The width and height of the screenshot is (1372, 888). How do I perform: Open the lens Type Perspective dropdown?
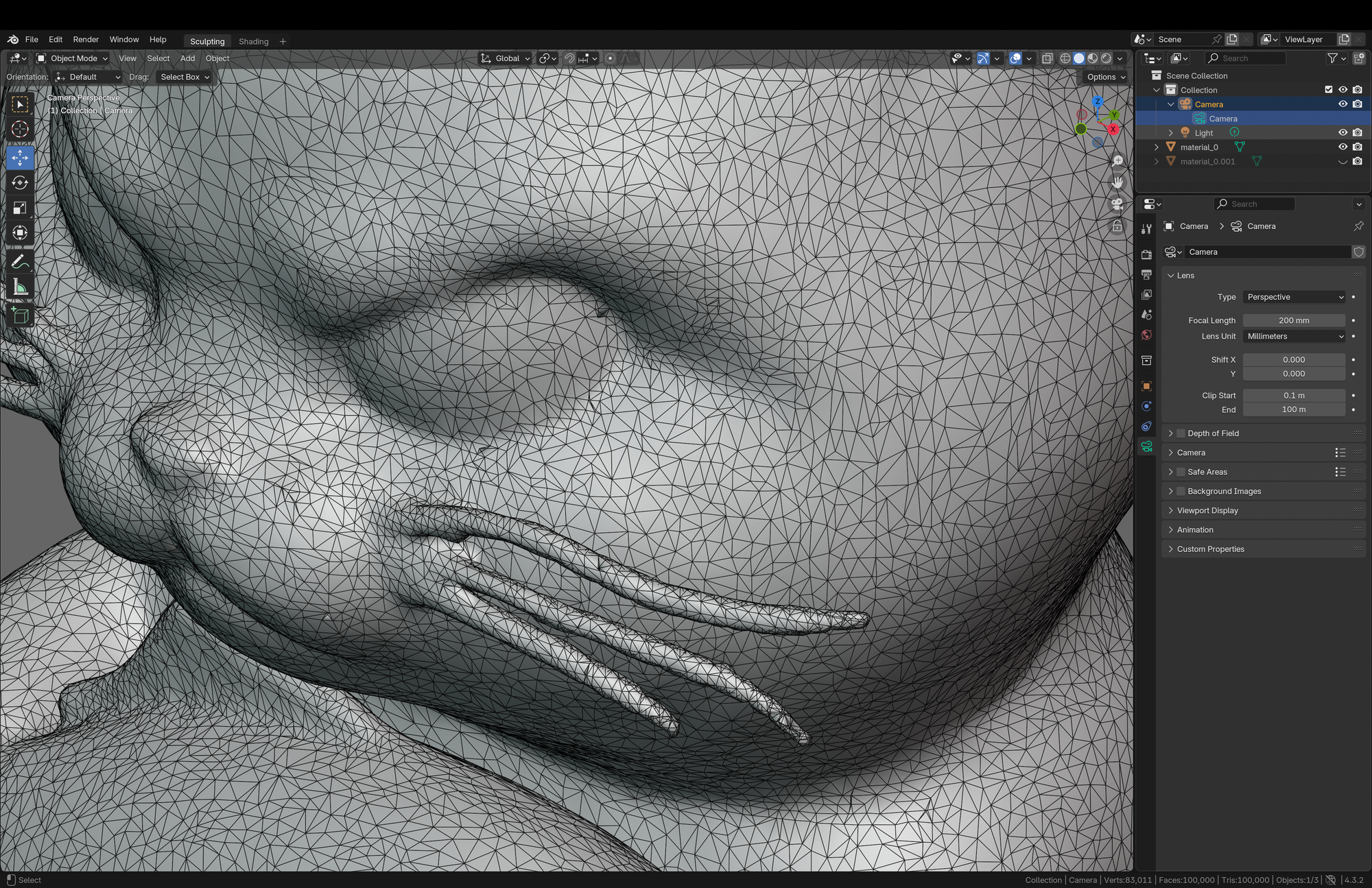[1294, 297]
